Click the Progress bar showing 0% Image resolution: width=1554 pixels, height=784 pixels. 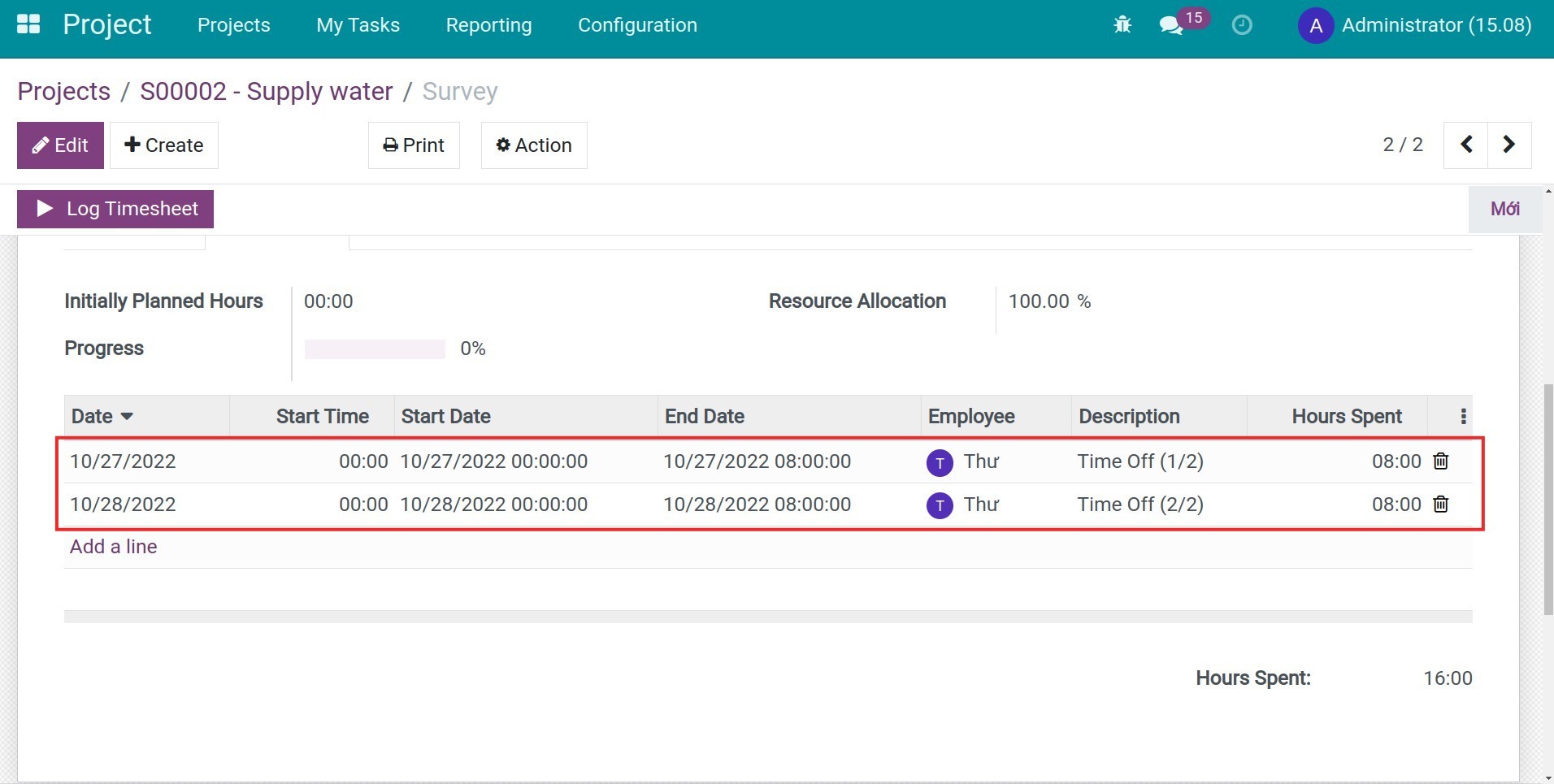coord(374,348)
